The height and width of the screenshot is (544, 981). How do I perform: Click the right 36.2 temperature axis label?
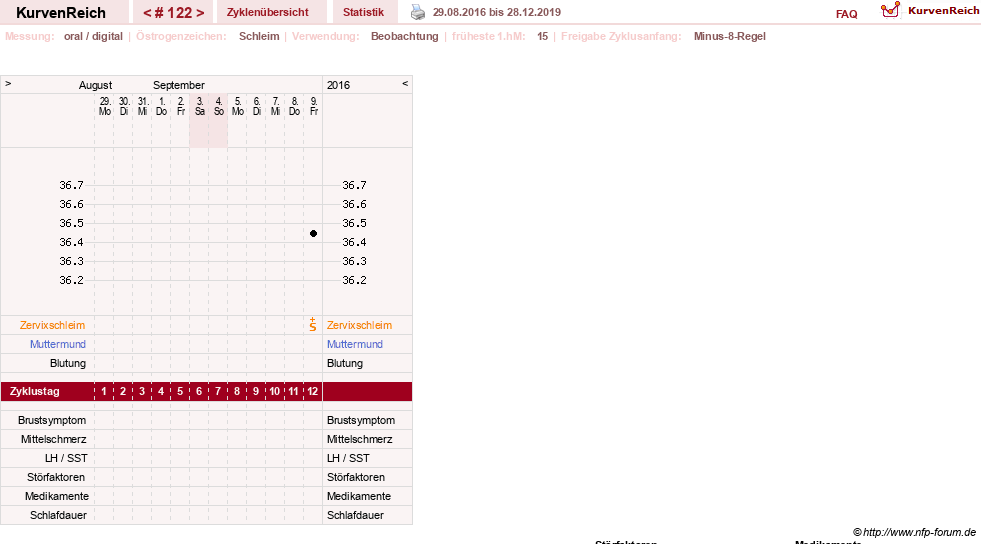(x=354, y=280)
